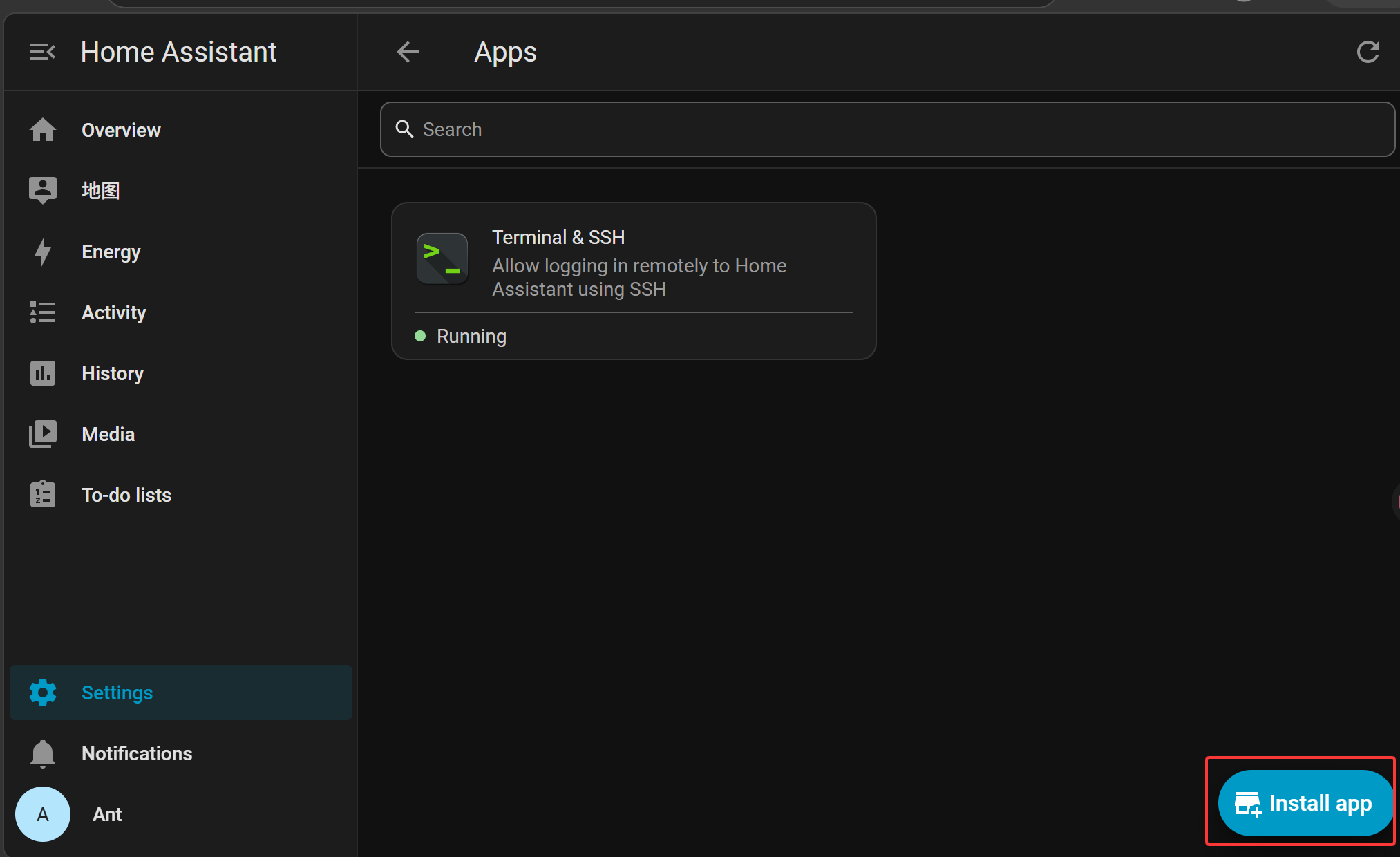Click the magnifier icon in the search box
This screenshot has width=1400, height=857.
click(x=404, y=129)
